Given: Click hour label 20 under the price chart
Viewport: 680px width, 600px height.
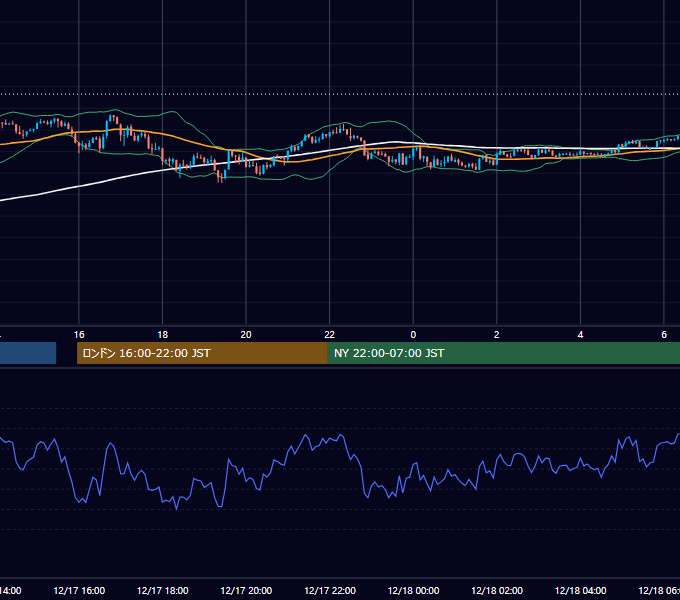Looking at the screenshot, I should click(x=246, y=335).
